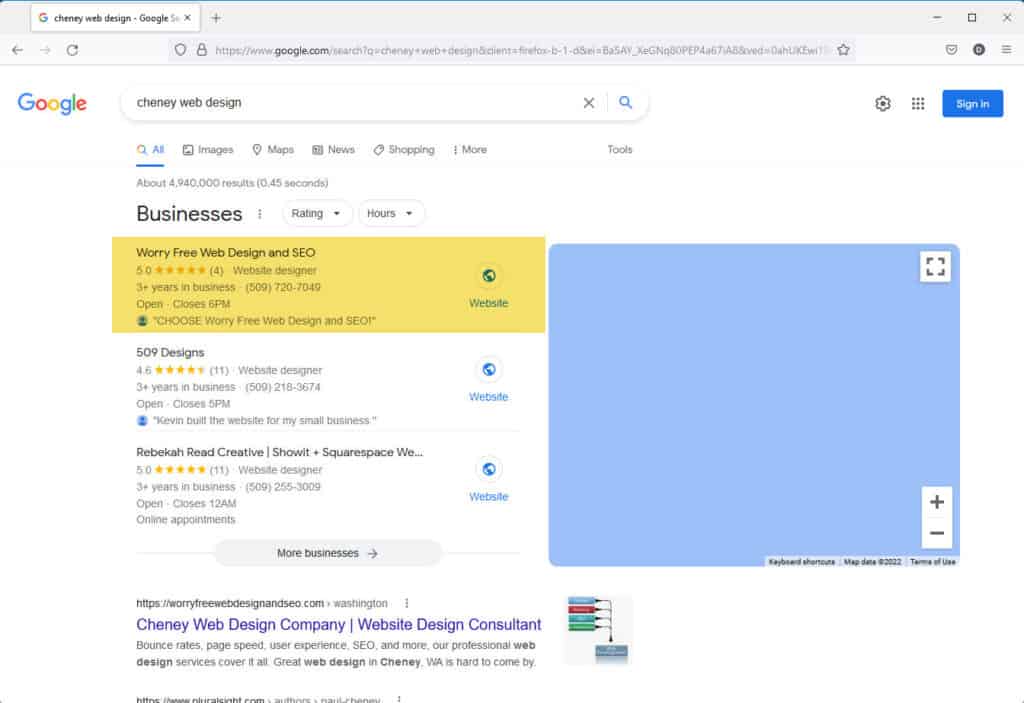View site security via the padlock icon

[202, 50]
